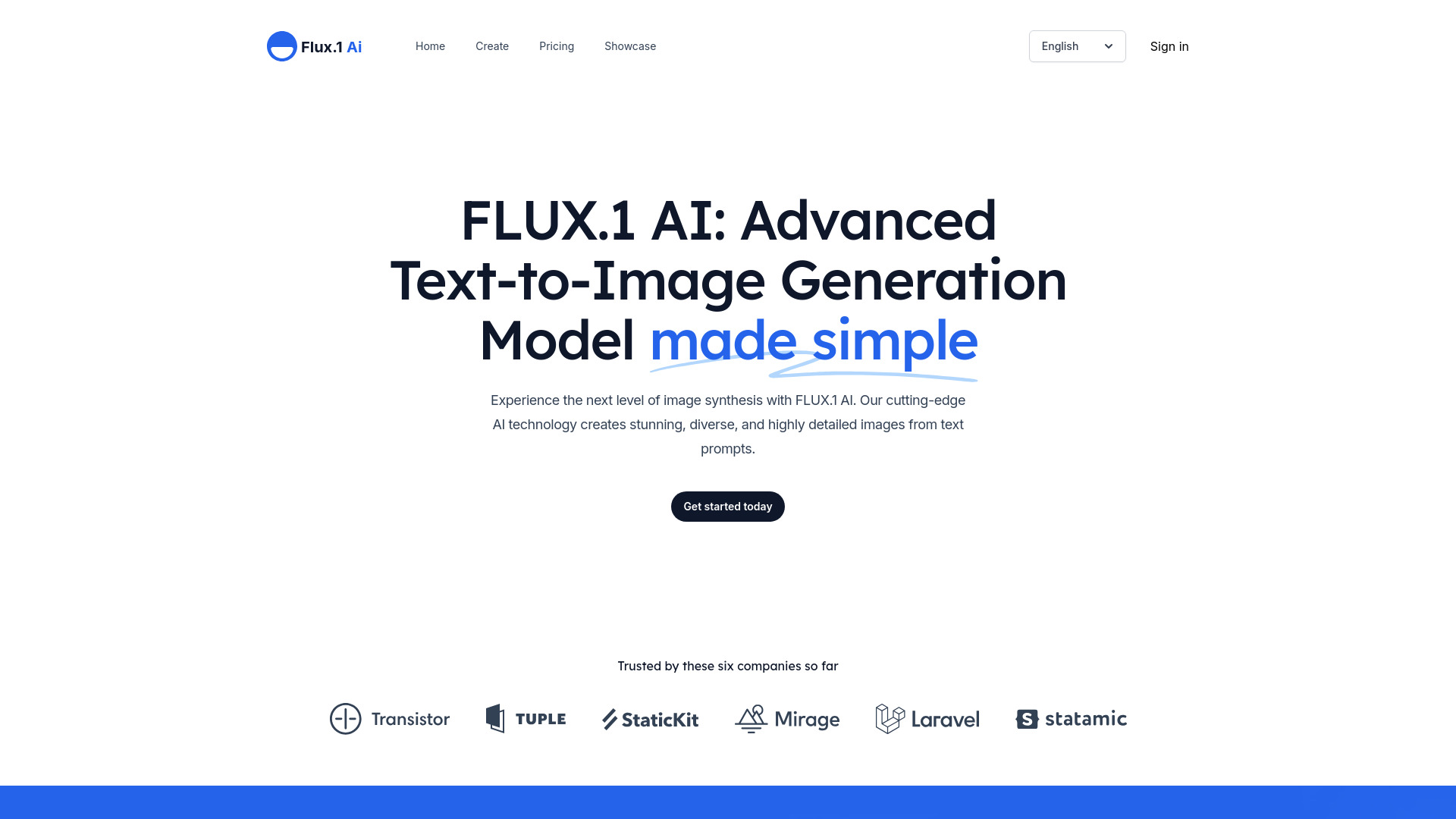Image resolution: width=1456 pixels, height=819 pixels.
Task: Click the Sign in link
Action: [x=1169, y=46]
